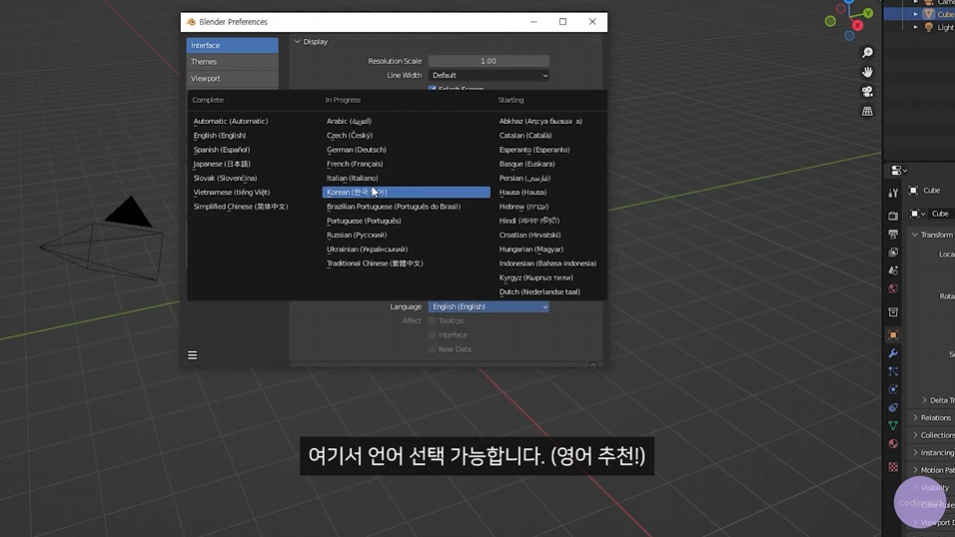Click the viewport pan hand icon
955x537 pixels.
(x=867, y=72)
